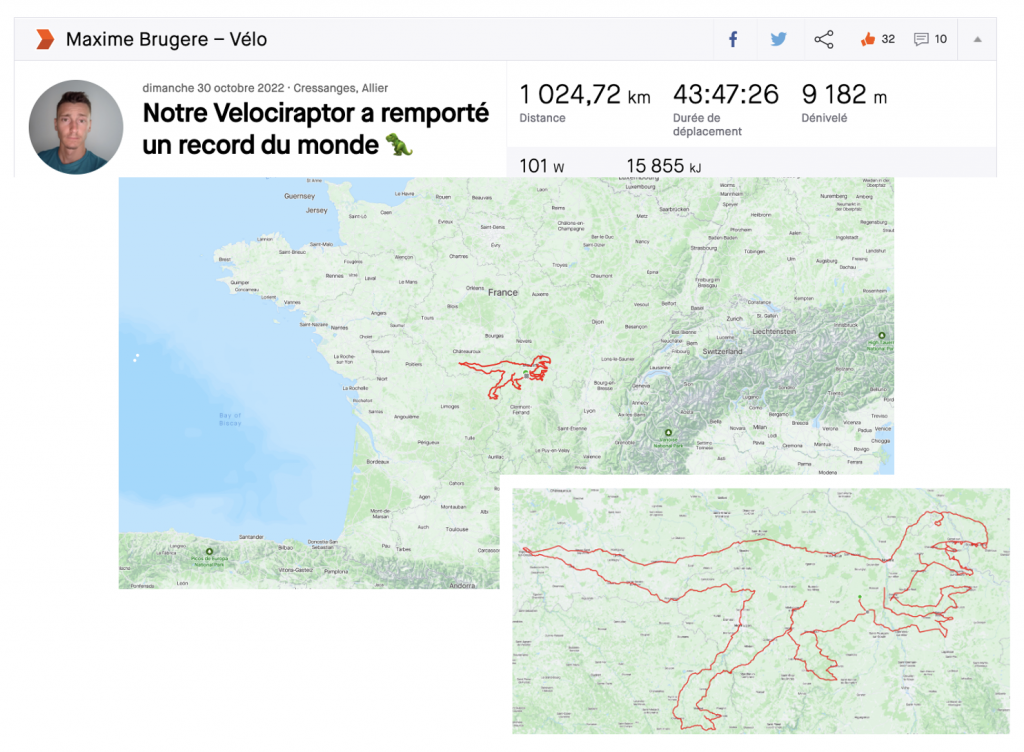
Task: Click the France label on the map
Action: [502, 292]
